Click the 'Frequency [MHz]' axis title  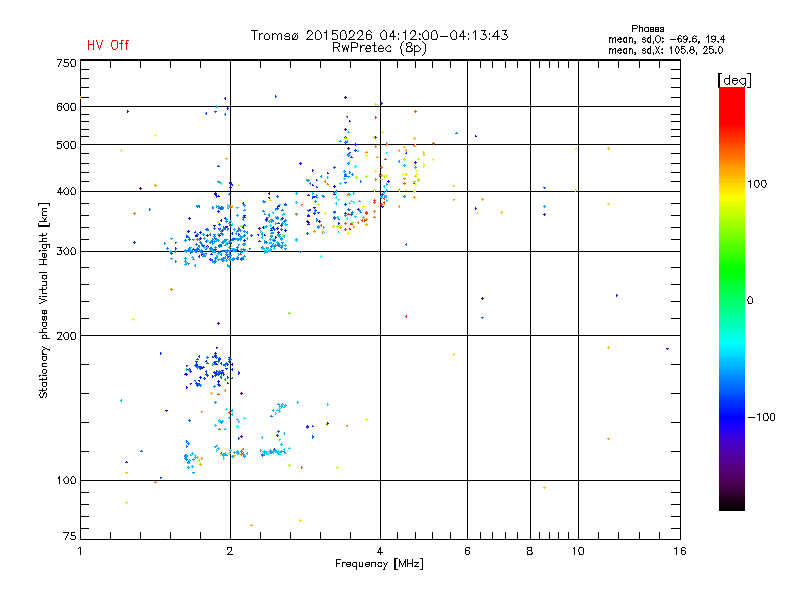[379, 564]
